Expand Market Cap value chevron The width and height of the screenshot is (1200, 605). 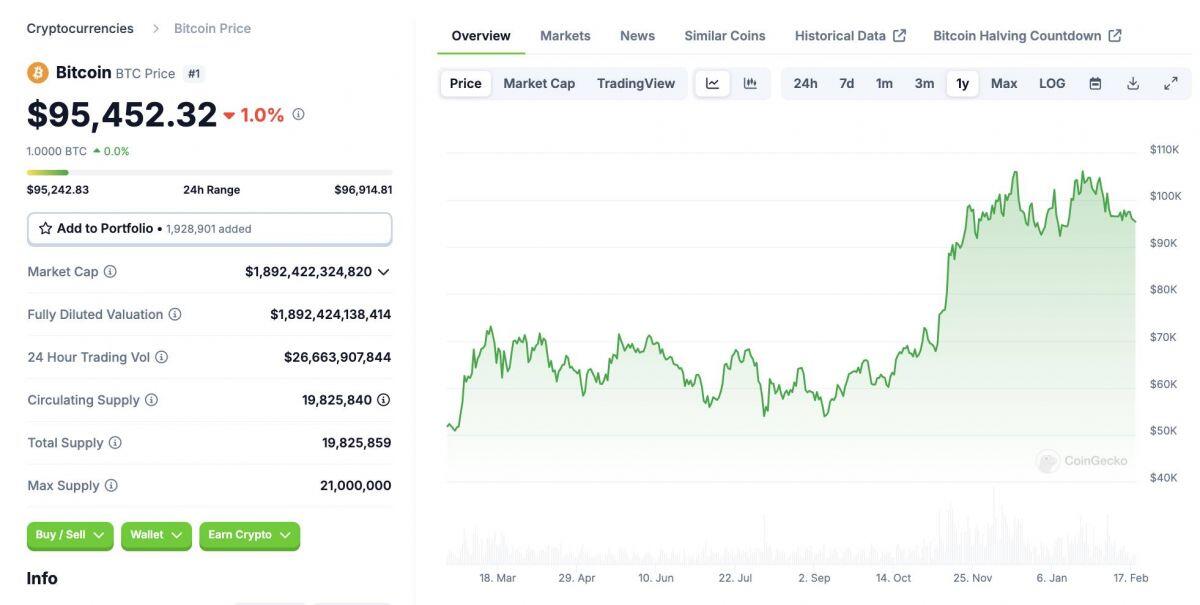tap(384, 272)
